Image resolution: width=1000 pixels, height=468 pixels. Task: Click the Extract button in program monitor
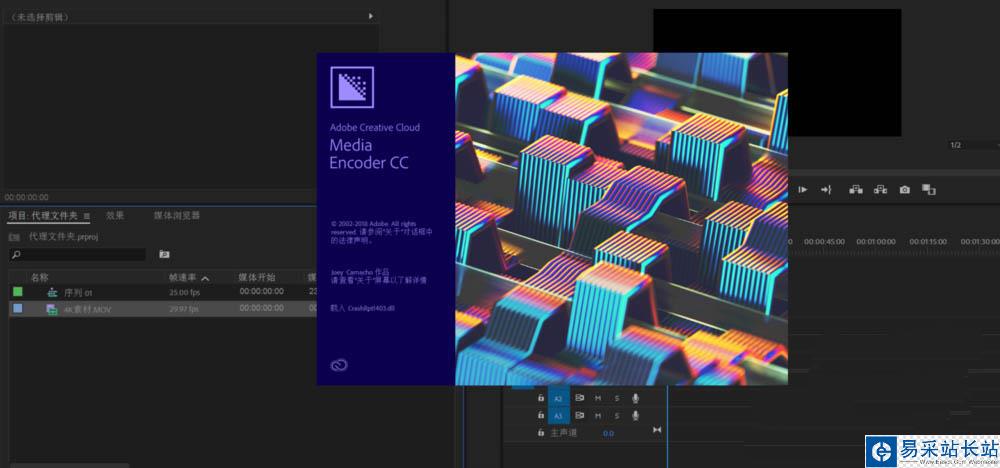[x=881, y=189]
